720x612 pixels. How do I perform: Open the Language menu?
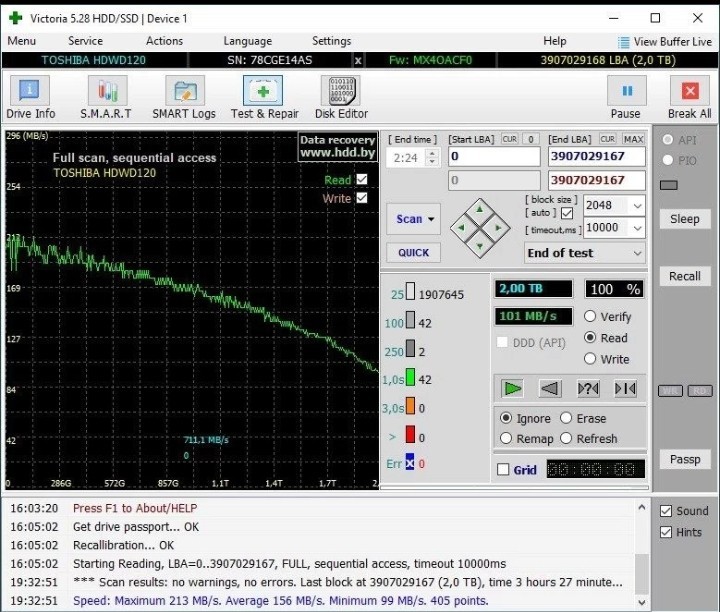[248, 41]
